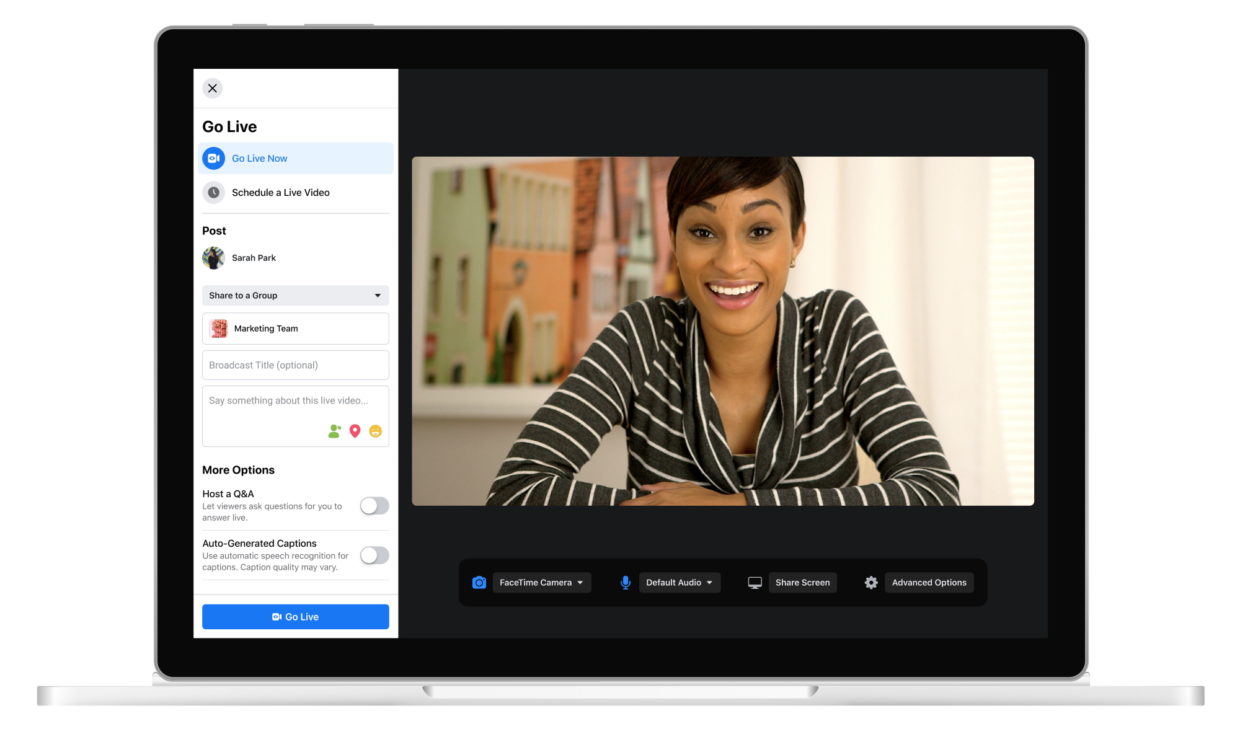Click the clock icon for scheduling
The height and width of the screenshot is (729, 1240).
pyautogui.click(x=213, y=192)
